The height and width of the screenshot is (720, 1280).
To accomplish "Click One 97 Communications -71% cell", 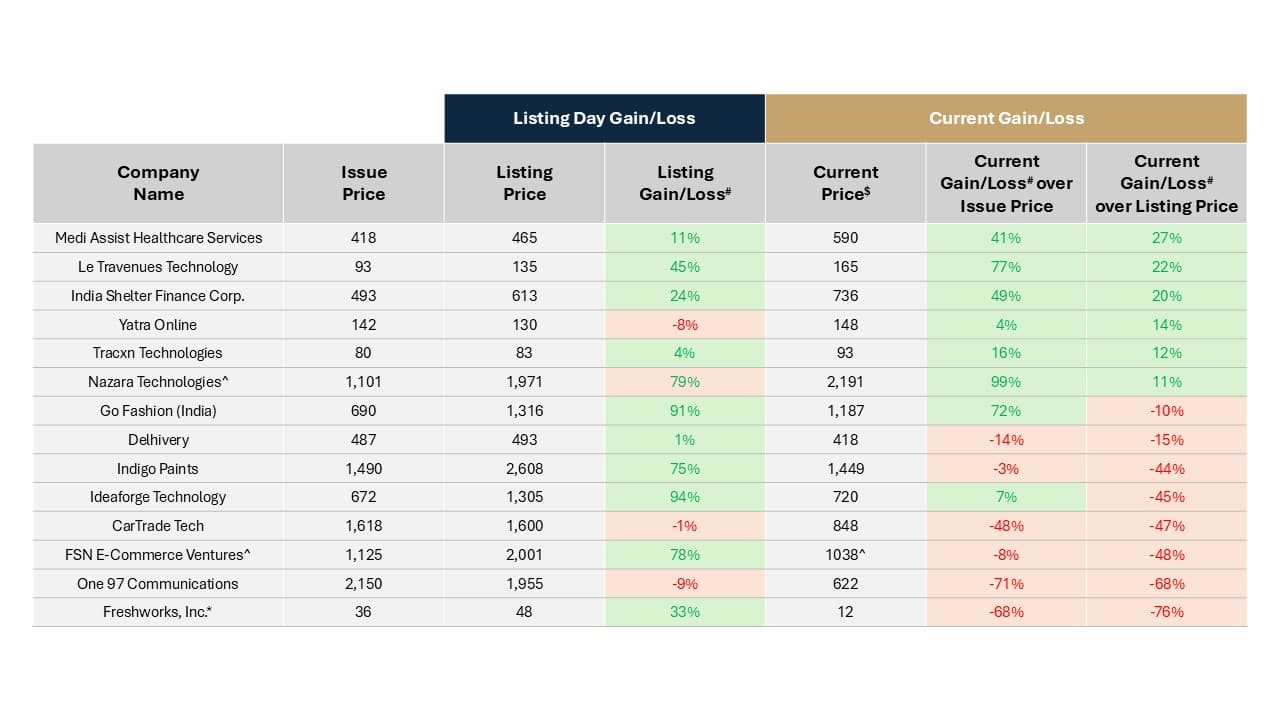I will click(1006, 584).
